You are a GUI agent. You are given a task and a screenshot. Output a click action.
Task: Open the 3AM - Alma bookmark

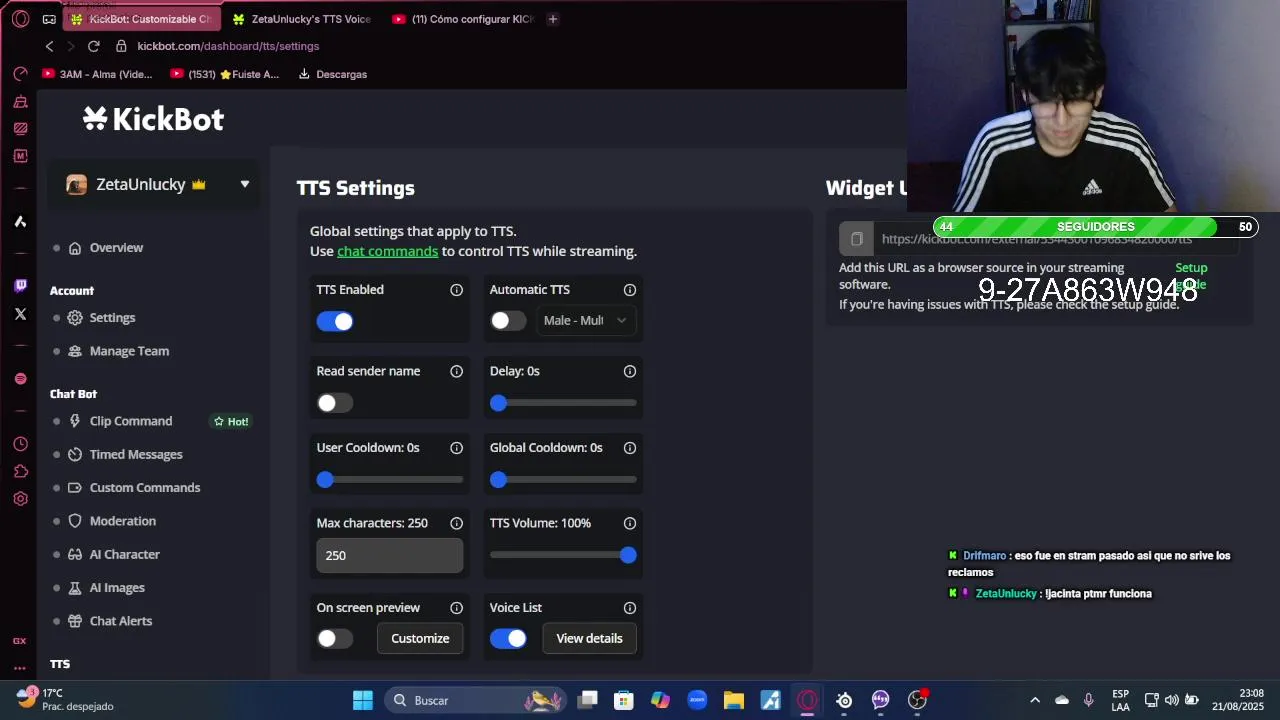[98, 74]
